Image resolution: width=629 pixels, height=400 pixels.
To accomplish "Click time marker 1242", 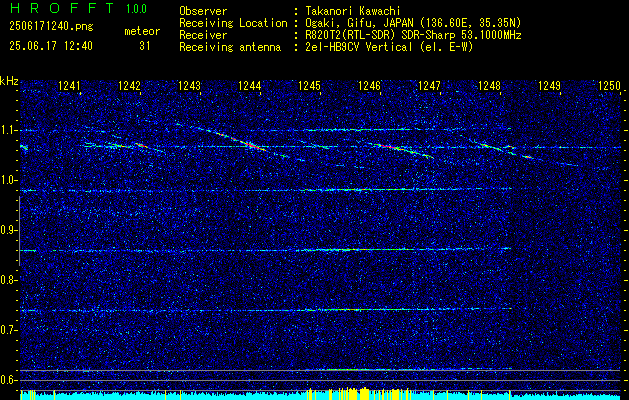I will [x=130, y=85].
